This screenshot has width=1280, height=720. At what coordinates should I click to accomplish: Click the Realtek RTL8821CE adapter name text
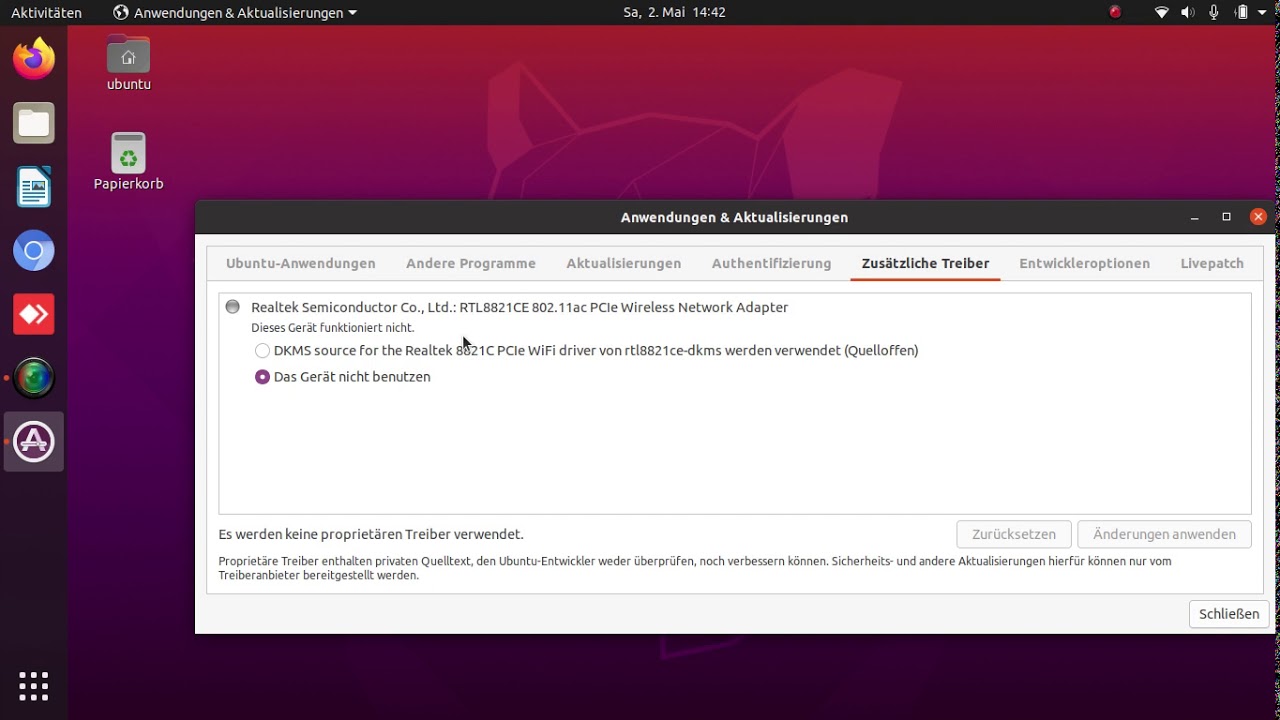pos(520,307)
